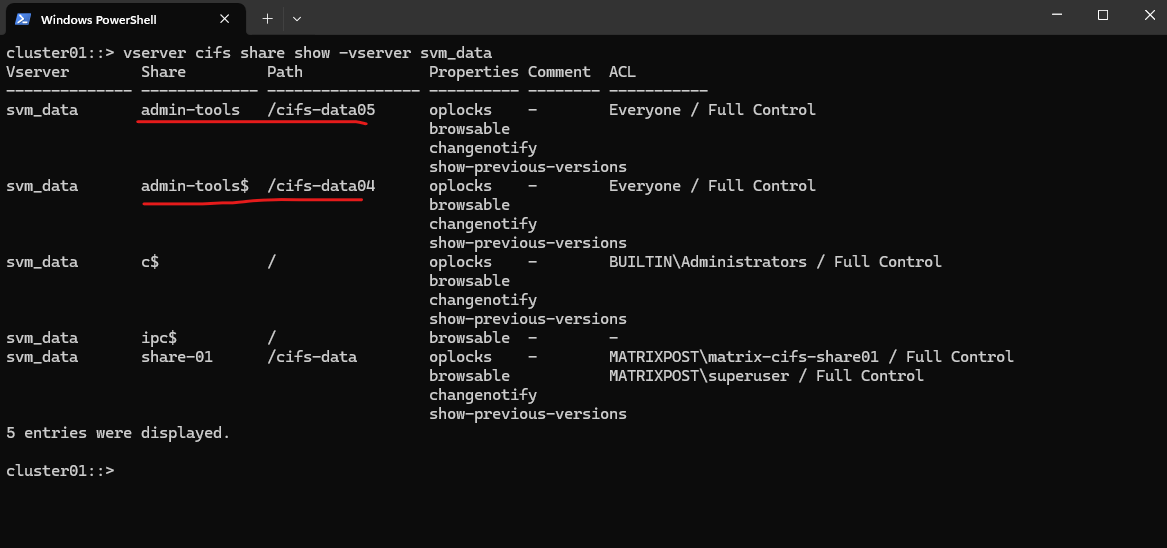Maximize the terminal window
This screenshot has height=548, width=1167.
(x=1103, y=15)
